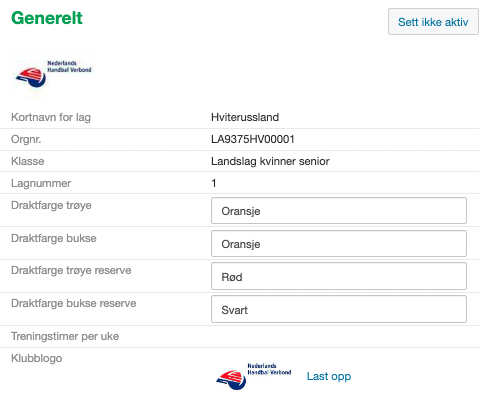Focus the Draktfarge trøye field with Oransje

(339, 211)
